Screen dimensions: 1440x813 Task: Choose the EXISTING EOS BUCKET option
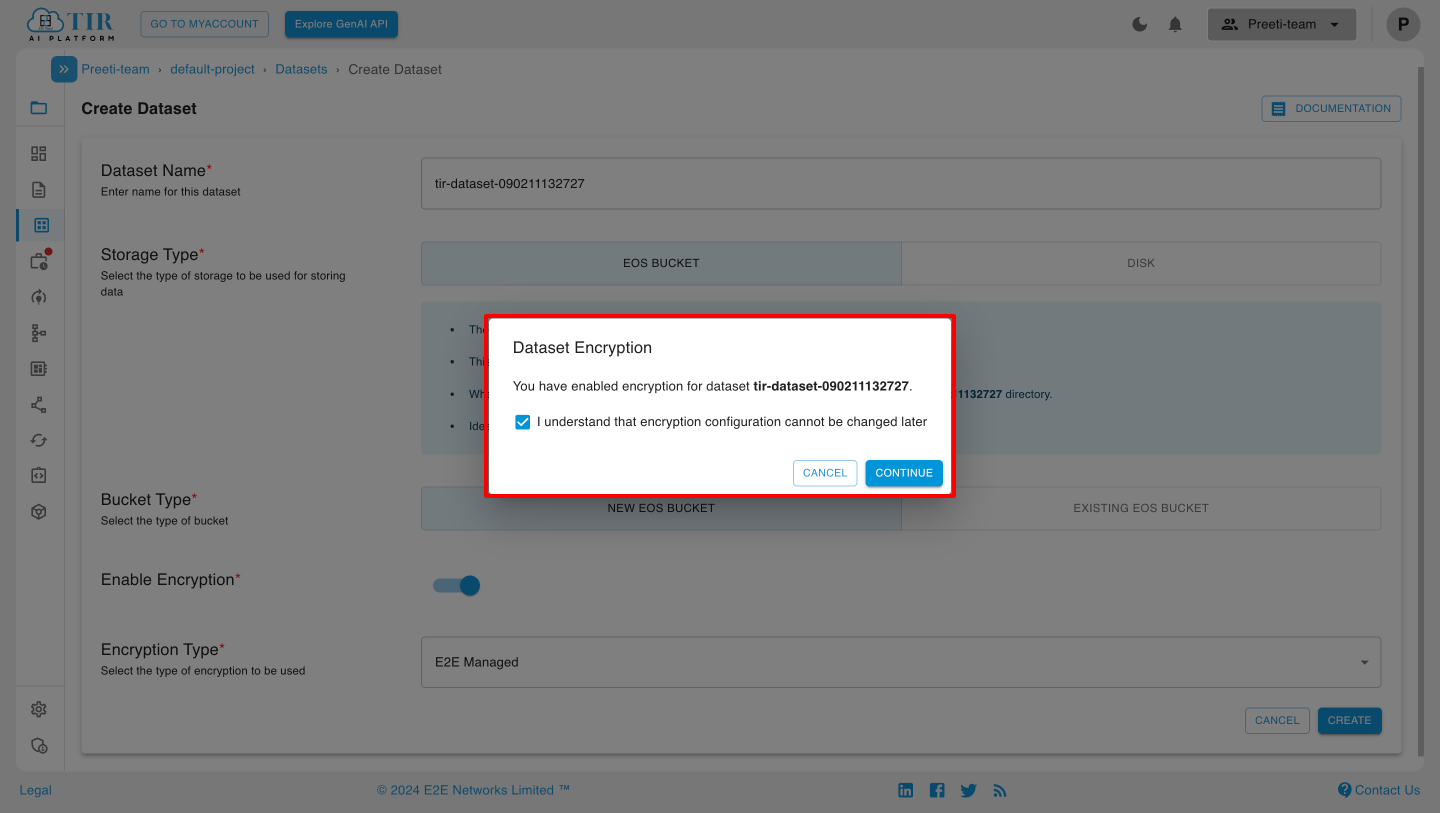click(1141, 508)
